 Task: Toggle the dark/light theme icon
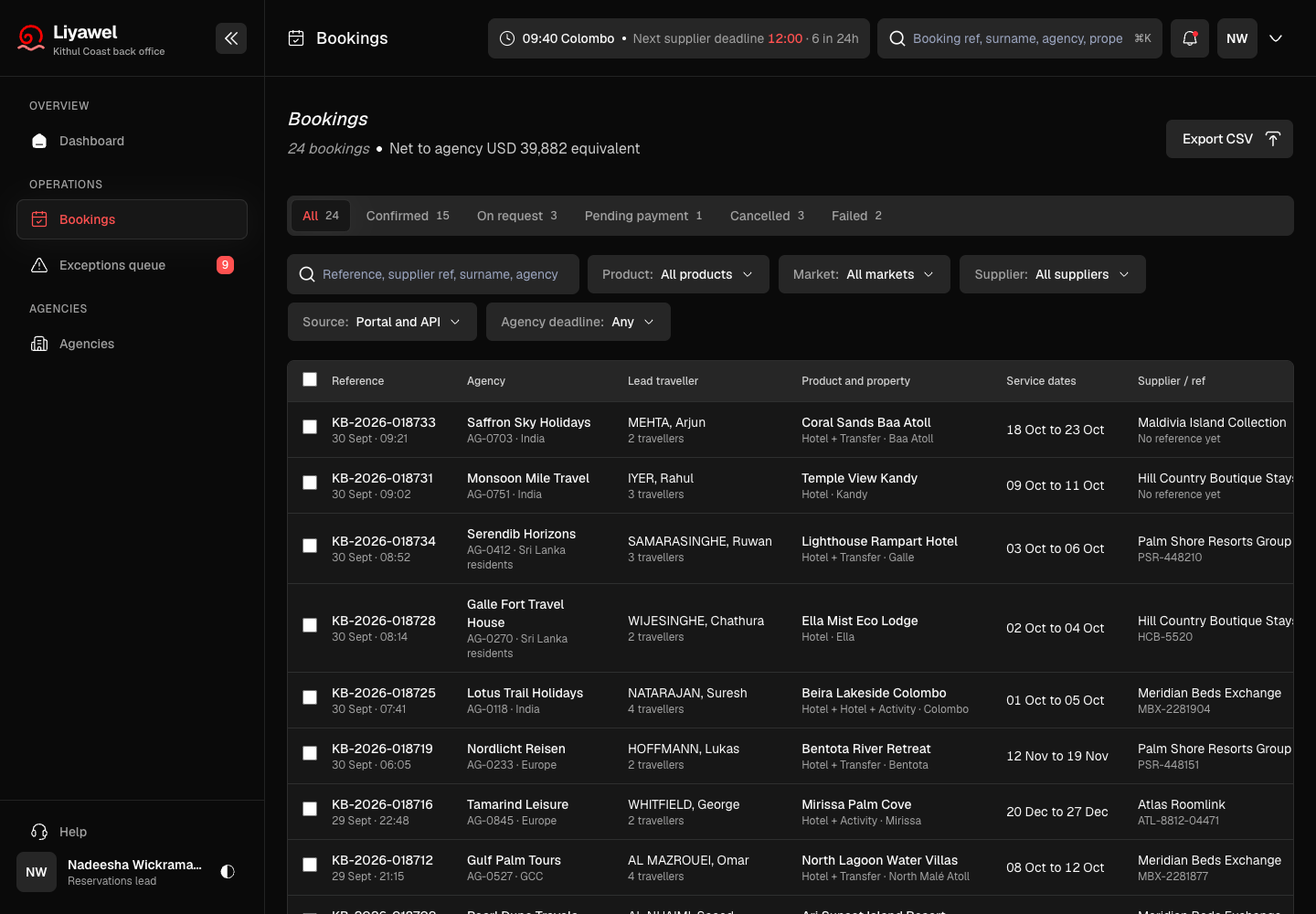[228, 872]
